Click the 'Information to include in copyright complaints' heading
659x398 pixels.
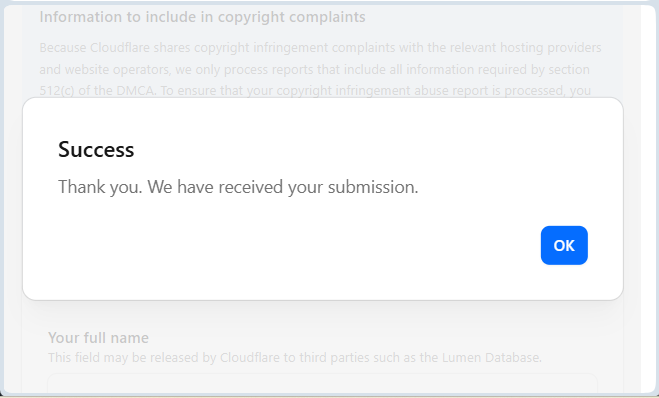coord(203,17)
